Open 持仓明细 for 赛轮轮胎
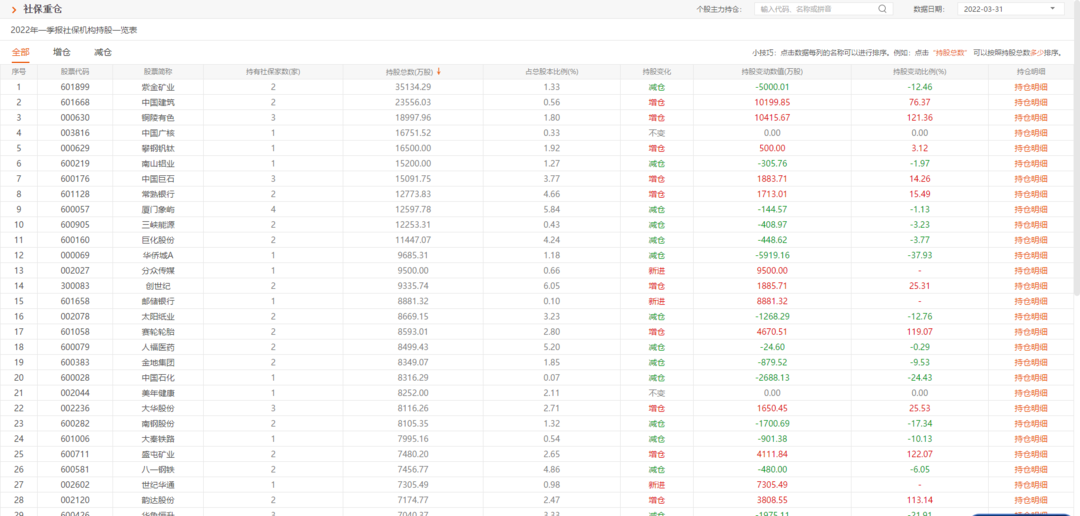 [1030, 332]
